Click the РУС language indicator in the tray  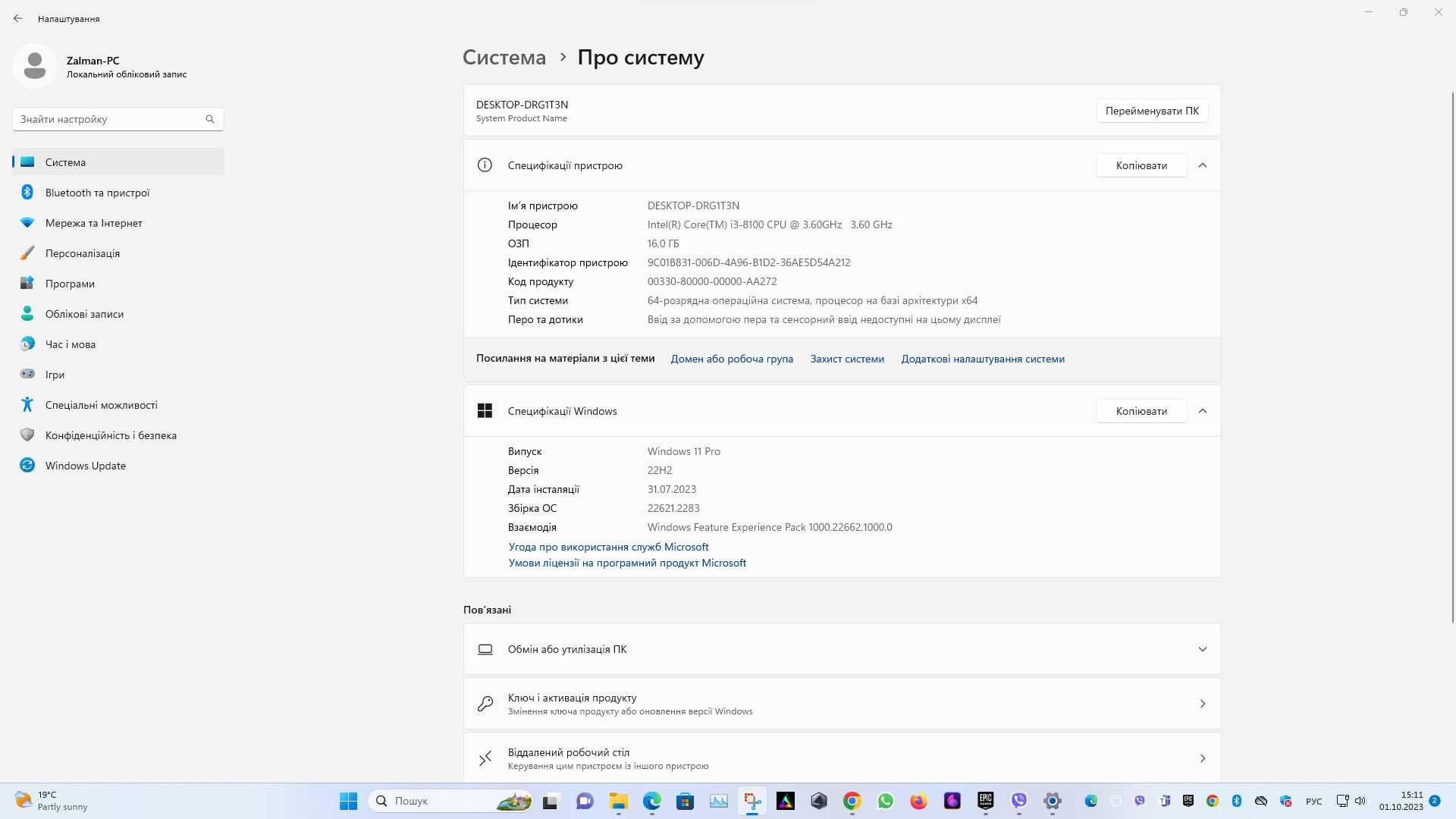(x=1313, y=801)
